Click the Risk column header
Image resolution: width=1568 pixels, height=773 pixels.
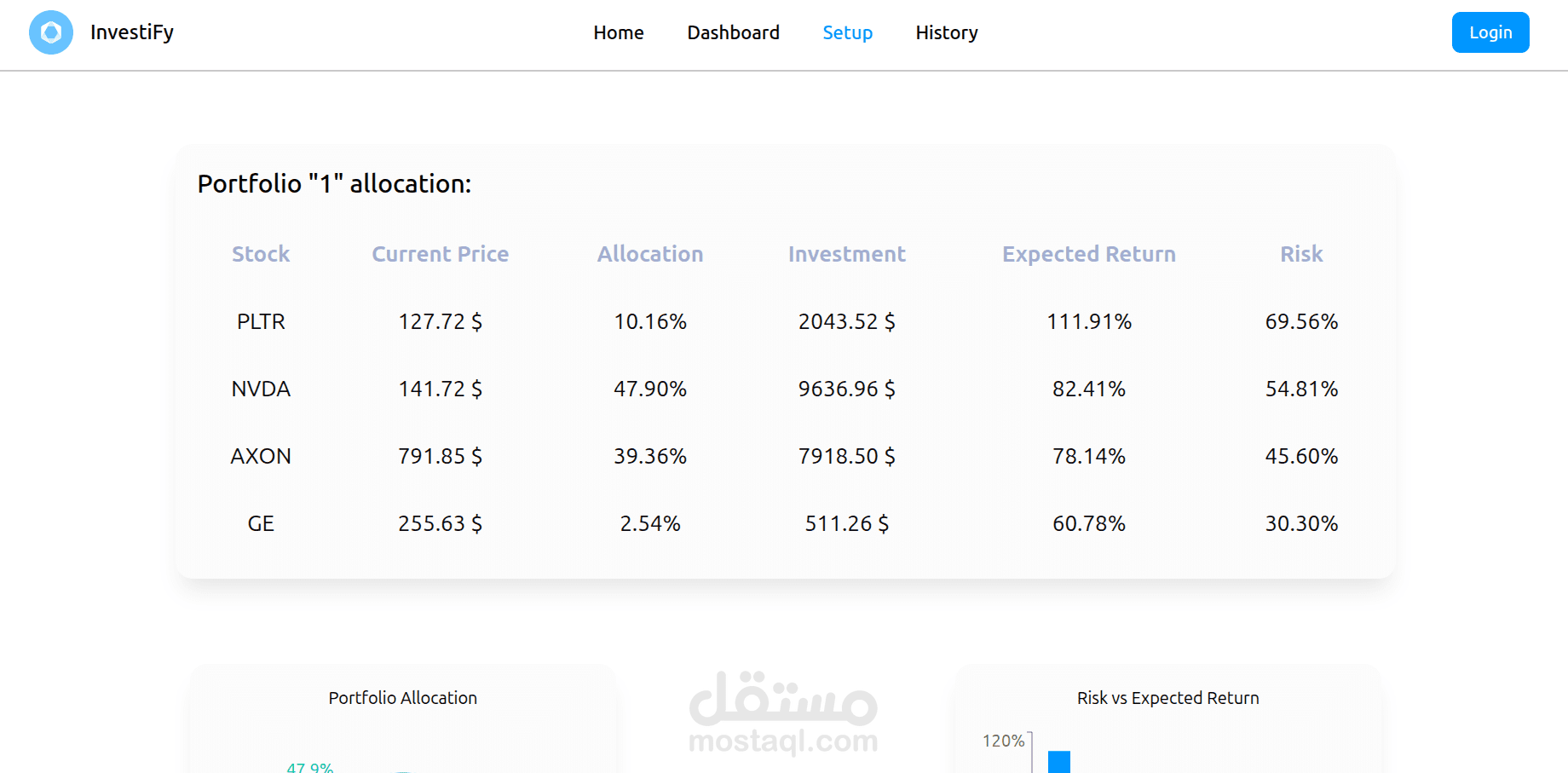pos(1300,254)
